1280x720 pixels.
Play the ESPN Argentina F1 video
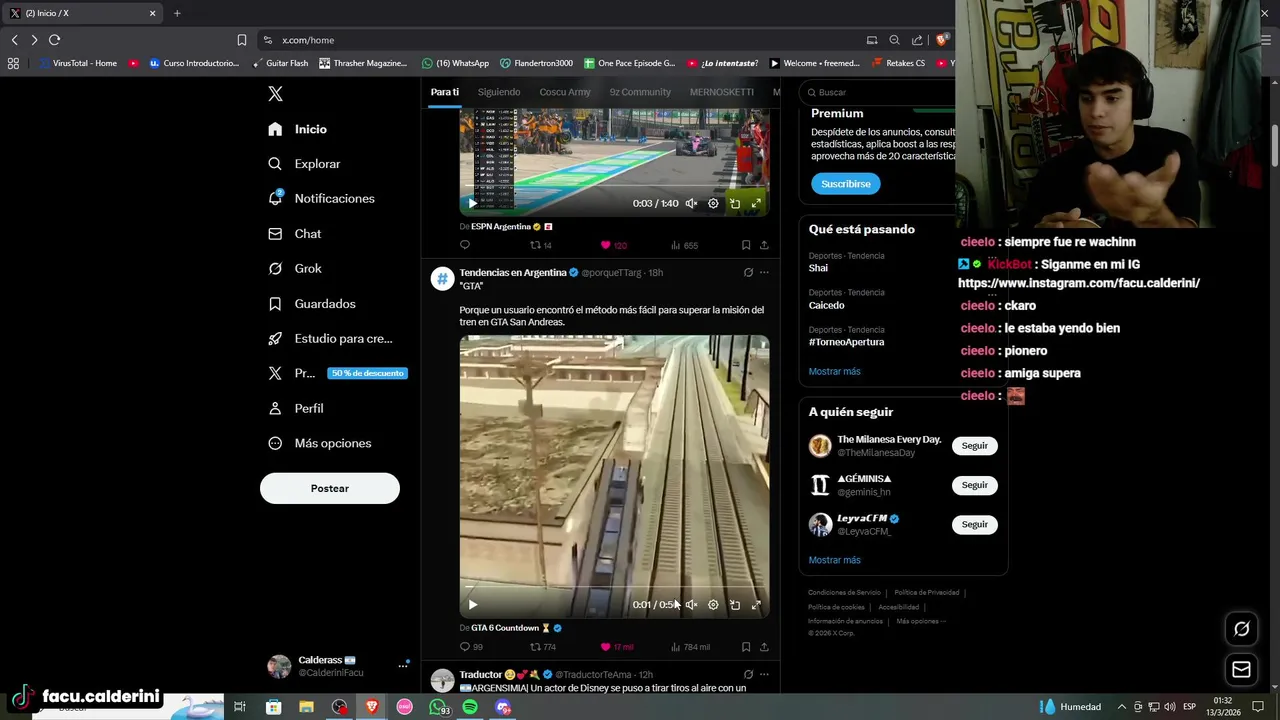[x=473, y=203]
